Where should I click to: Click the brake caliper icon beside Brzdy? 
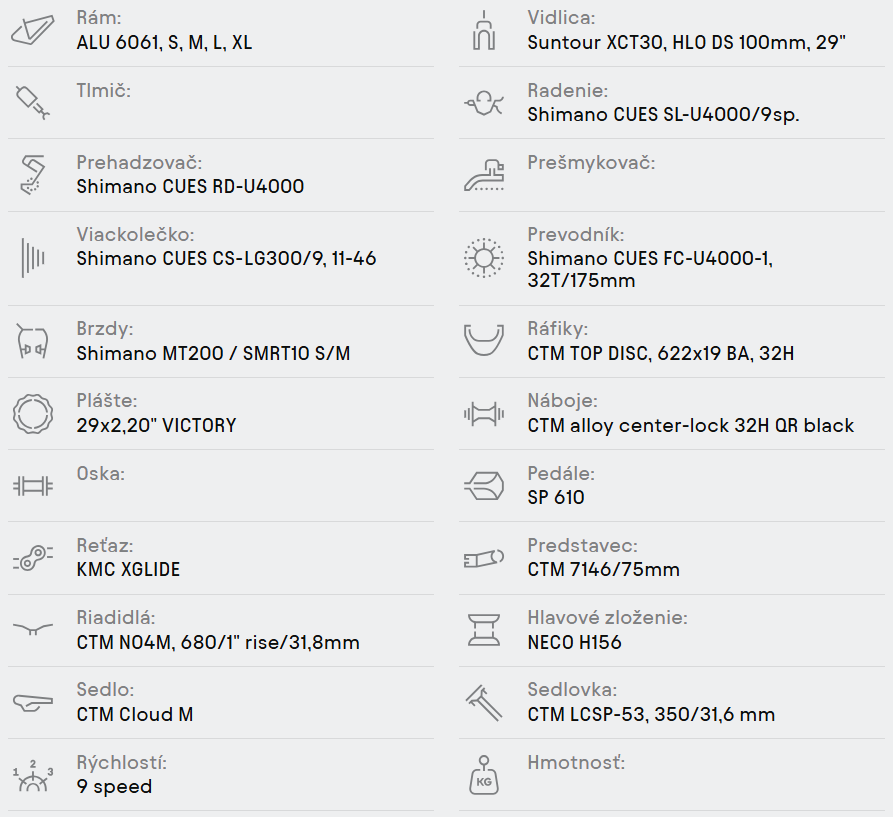click(33, 341)
